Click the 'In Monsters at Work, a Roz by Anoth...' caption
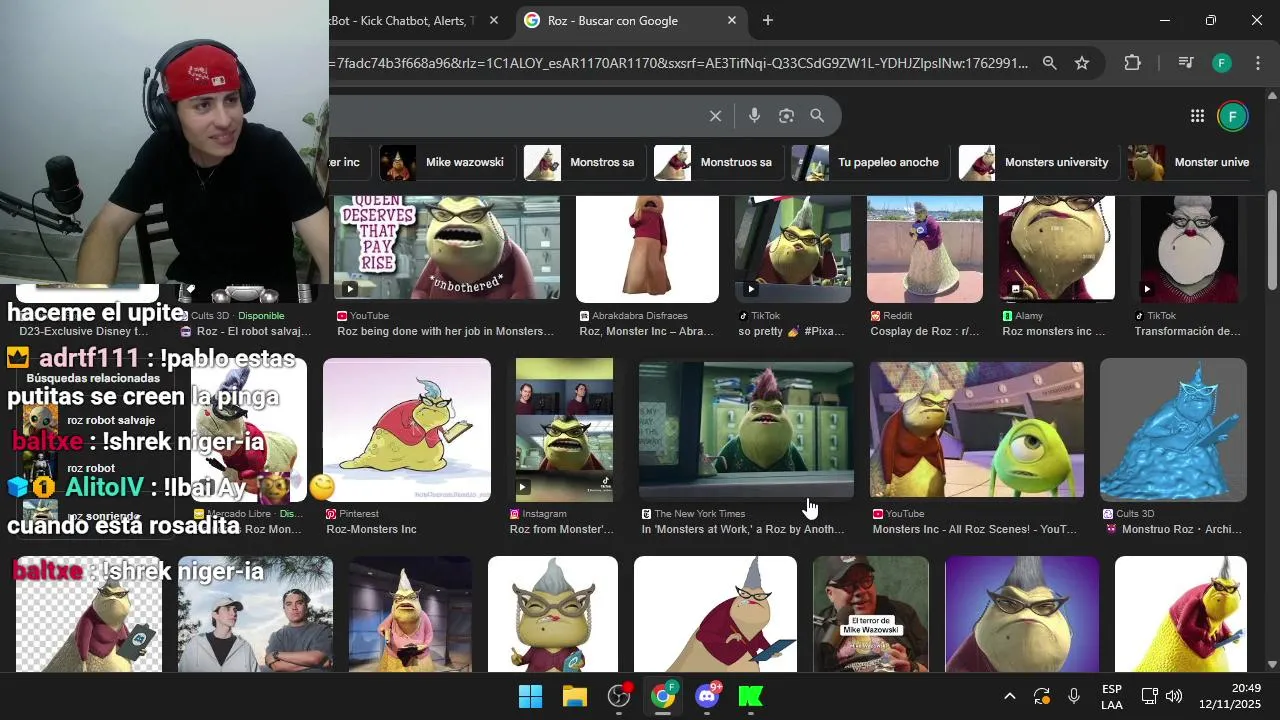The height and width of the screenshot is (720, 1280). click(743, 529)
